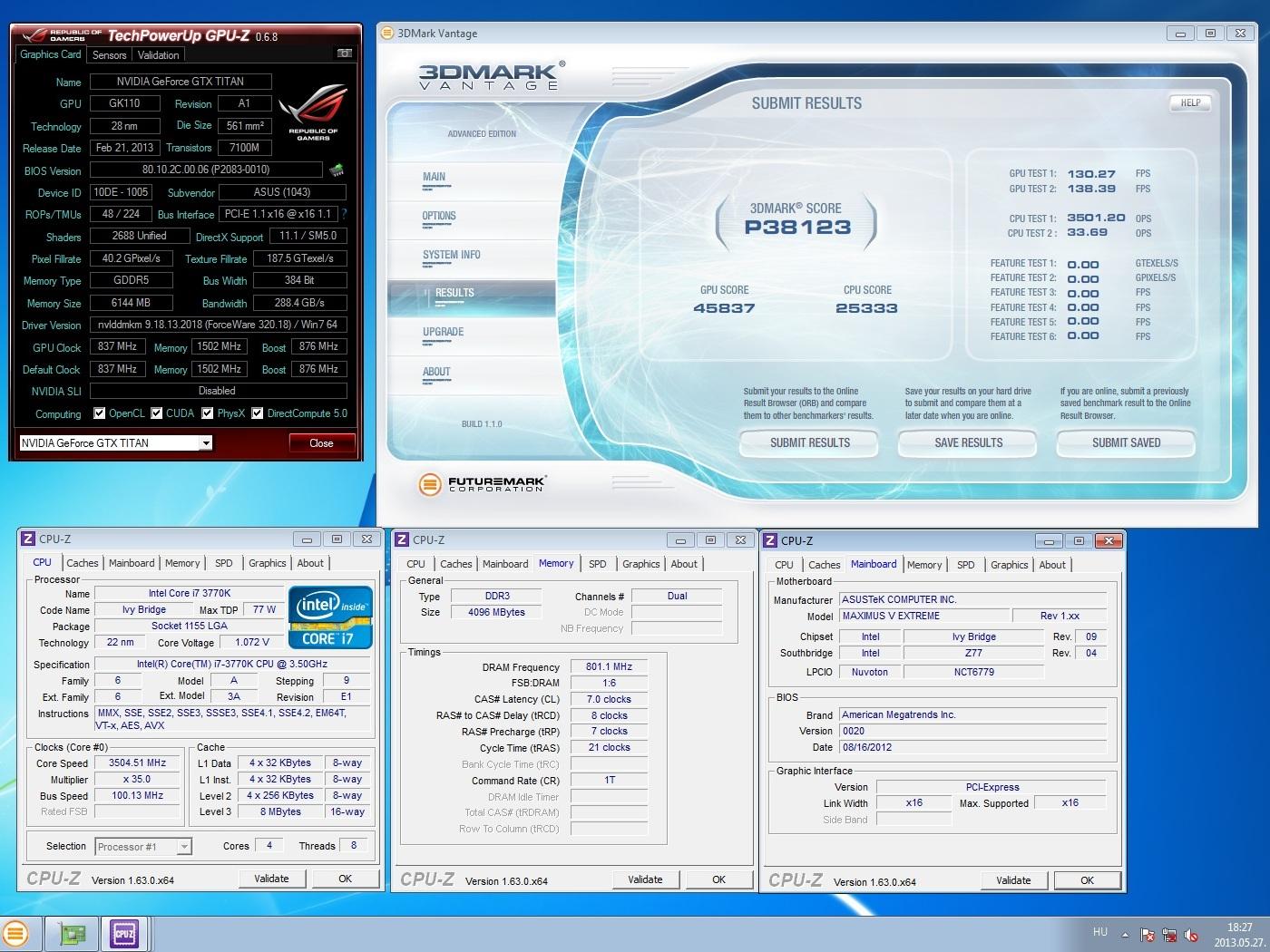Open the Caches tab in CPU-Z CPU window
Viewport: 1270px width, 952px height.
[x=83, y=563]
